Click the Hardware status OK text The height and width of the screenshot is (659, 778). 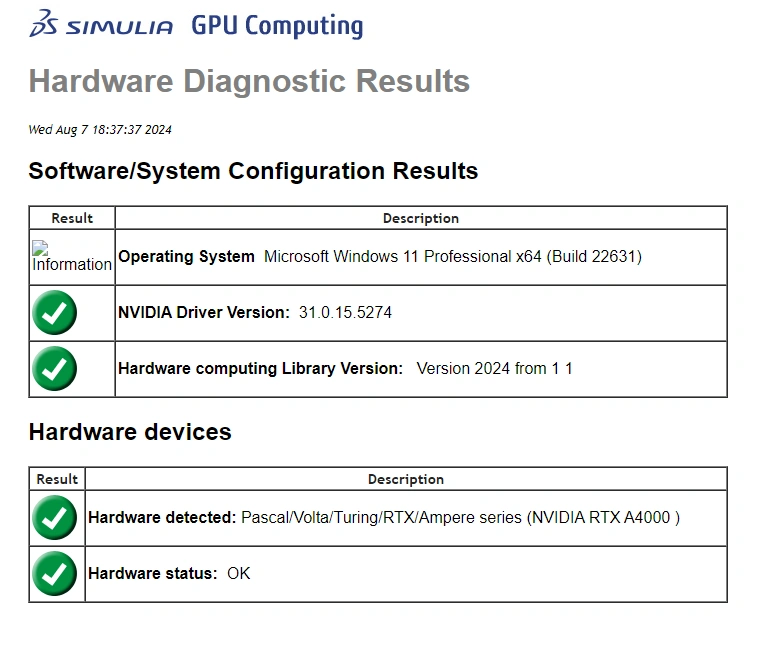[238, 574]
